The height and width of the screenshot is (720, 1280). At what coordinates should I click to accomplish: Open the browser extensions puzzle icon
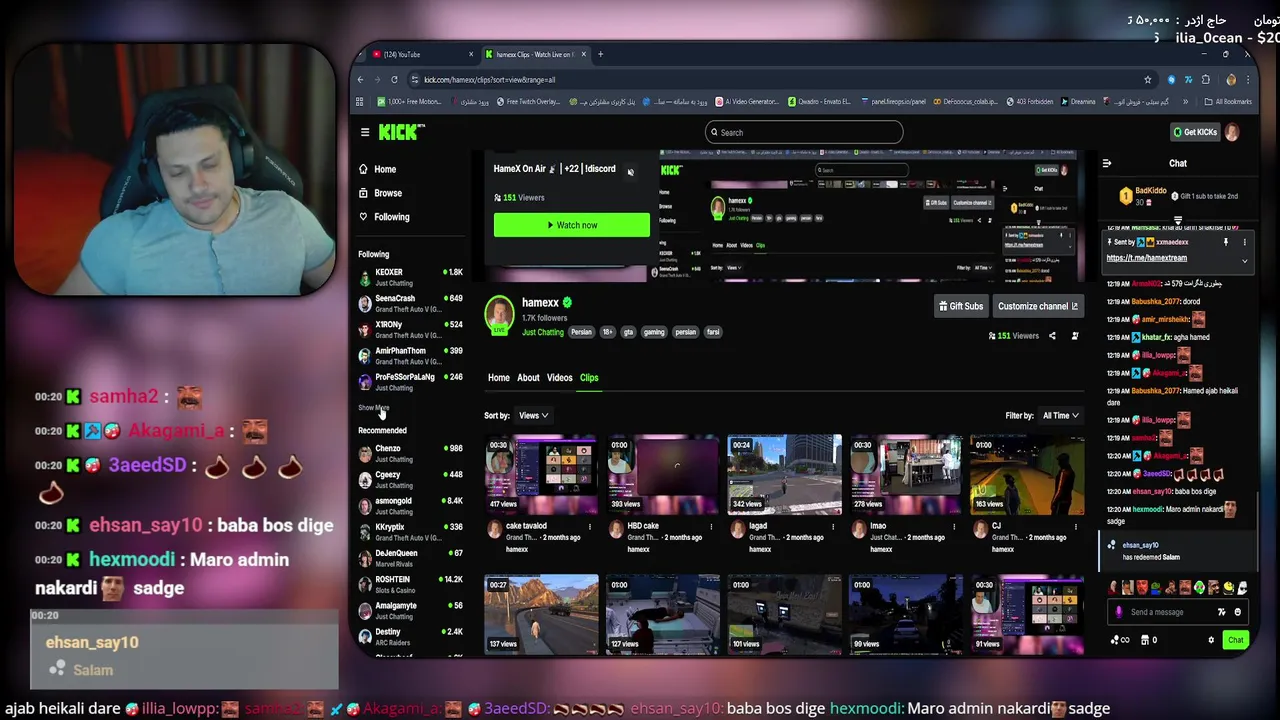coord(1206,80)
